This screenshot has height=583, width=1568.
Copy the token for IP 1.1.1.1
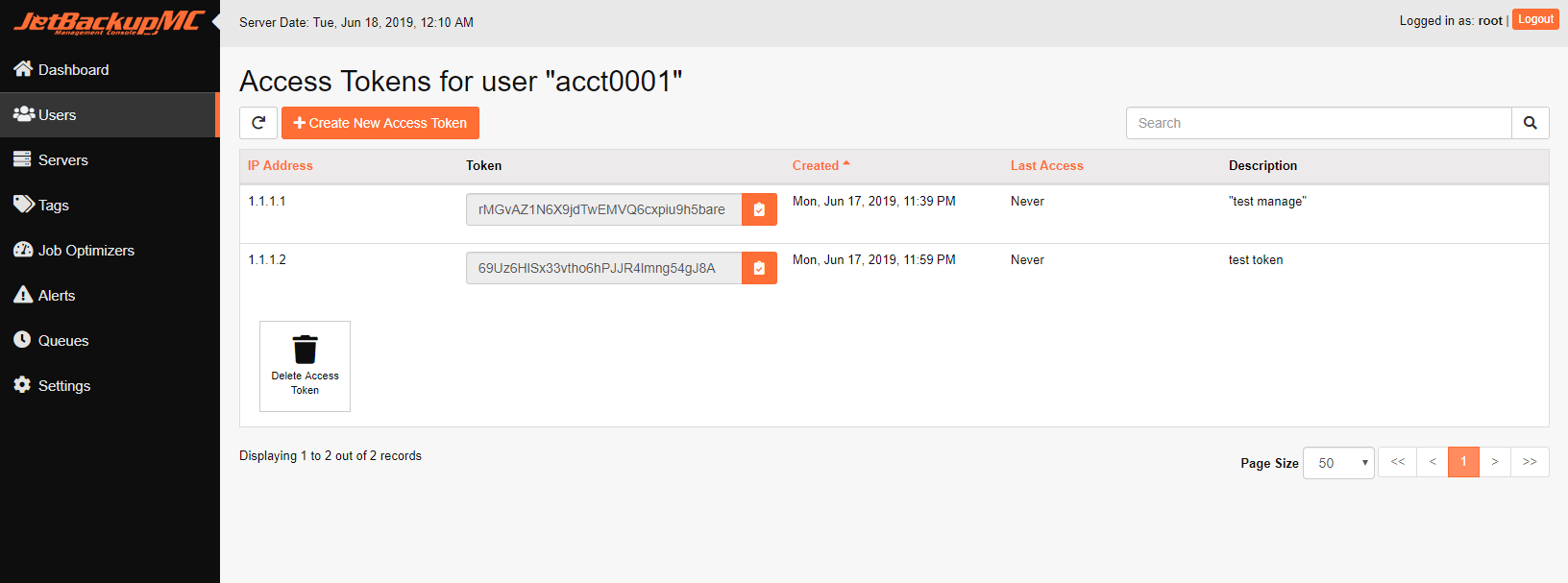pyautogui.click(x=759, y=209)
